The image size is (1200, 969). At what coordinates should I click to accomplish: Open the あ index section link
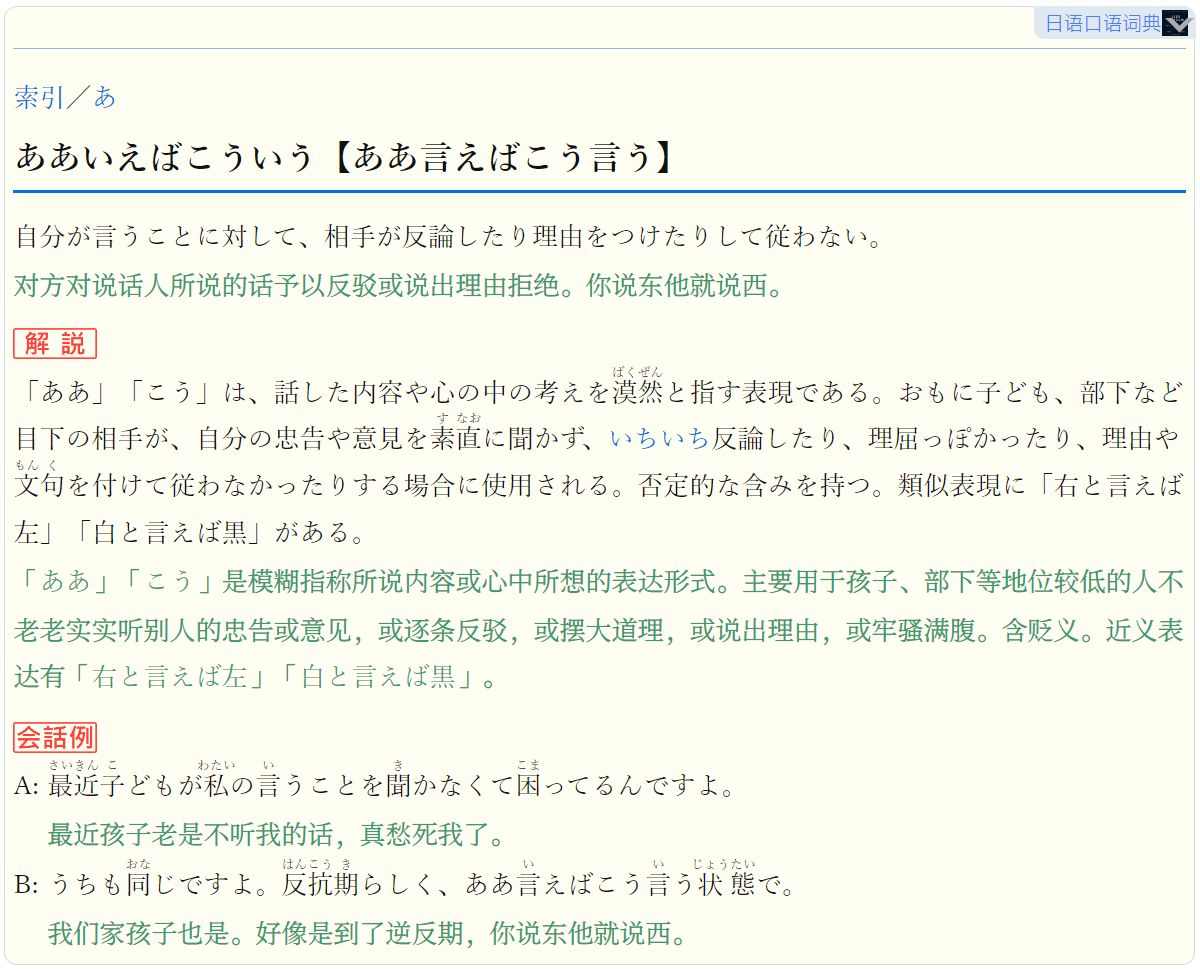point(104,97)
